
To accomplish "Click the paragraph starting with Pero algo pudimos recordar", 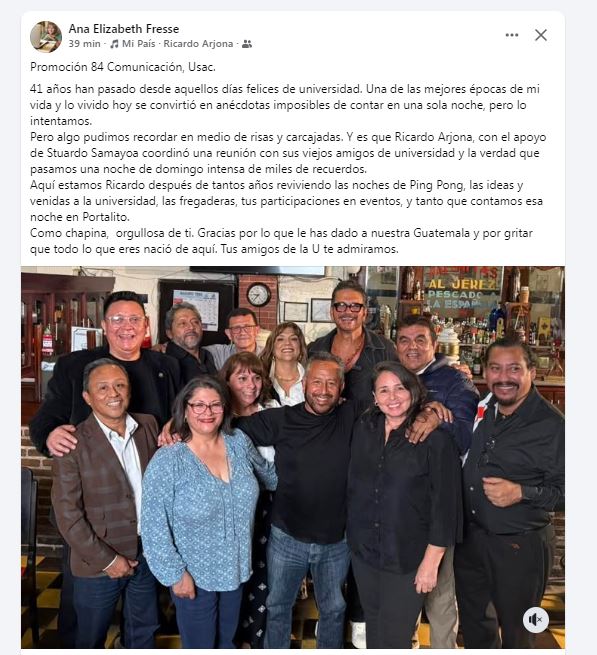I will pyautogui.click(x=288, y=153).
